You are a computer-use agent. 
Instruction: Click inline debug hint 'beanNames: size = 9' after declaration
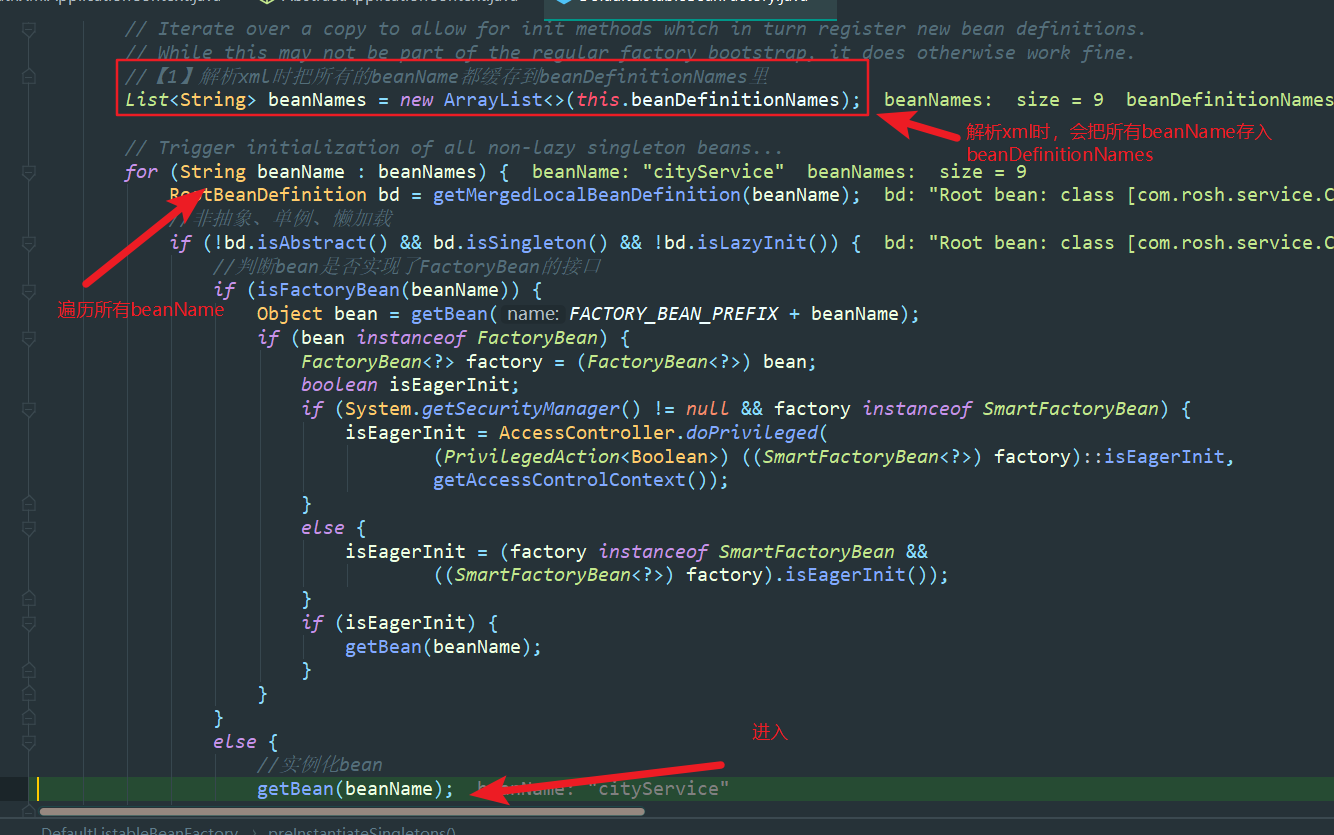994,100
